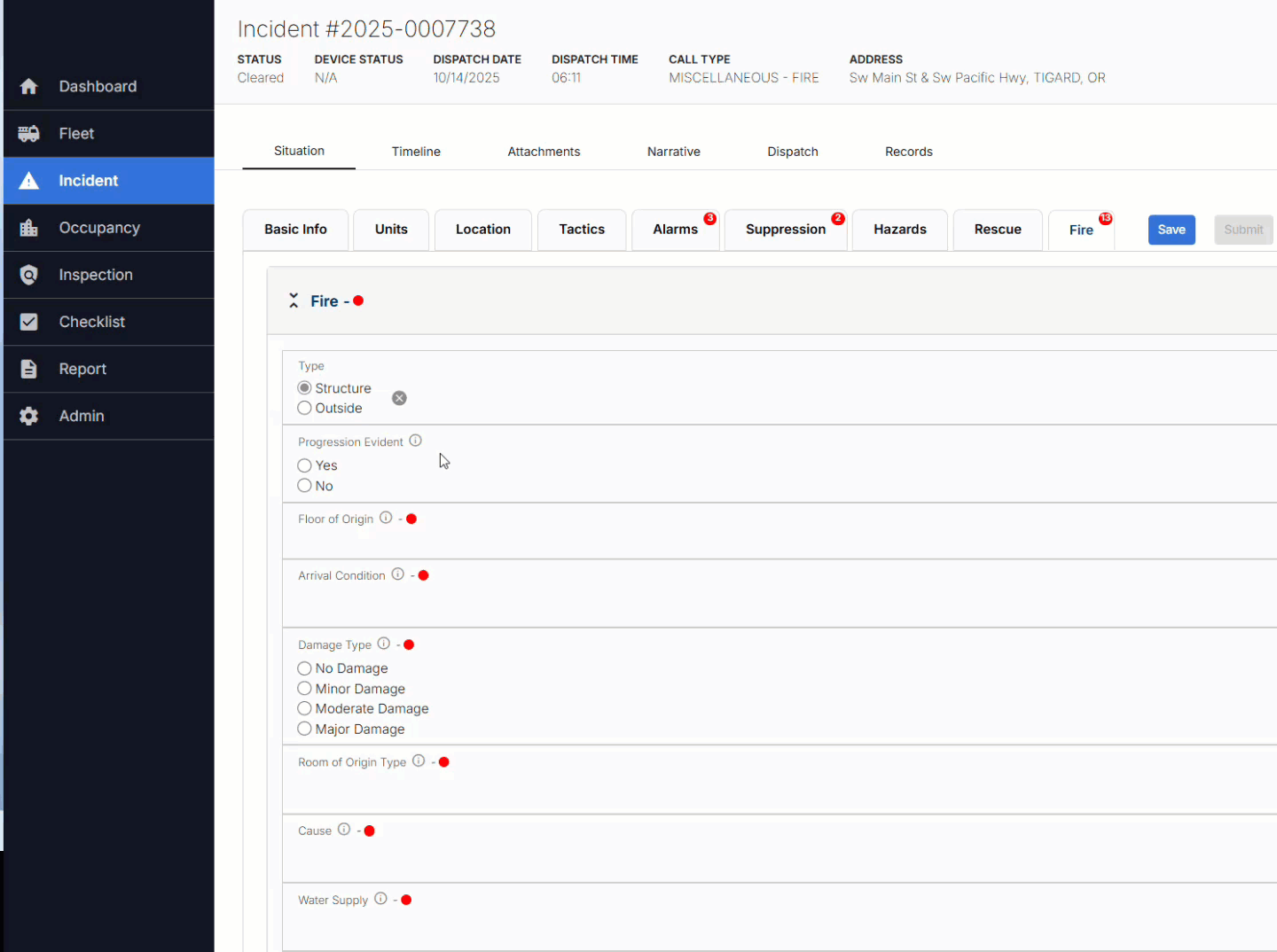Open Cause field info icon
Image resolution: width=1277 pixels, height=952 pixels.
pos(344,830)
